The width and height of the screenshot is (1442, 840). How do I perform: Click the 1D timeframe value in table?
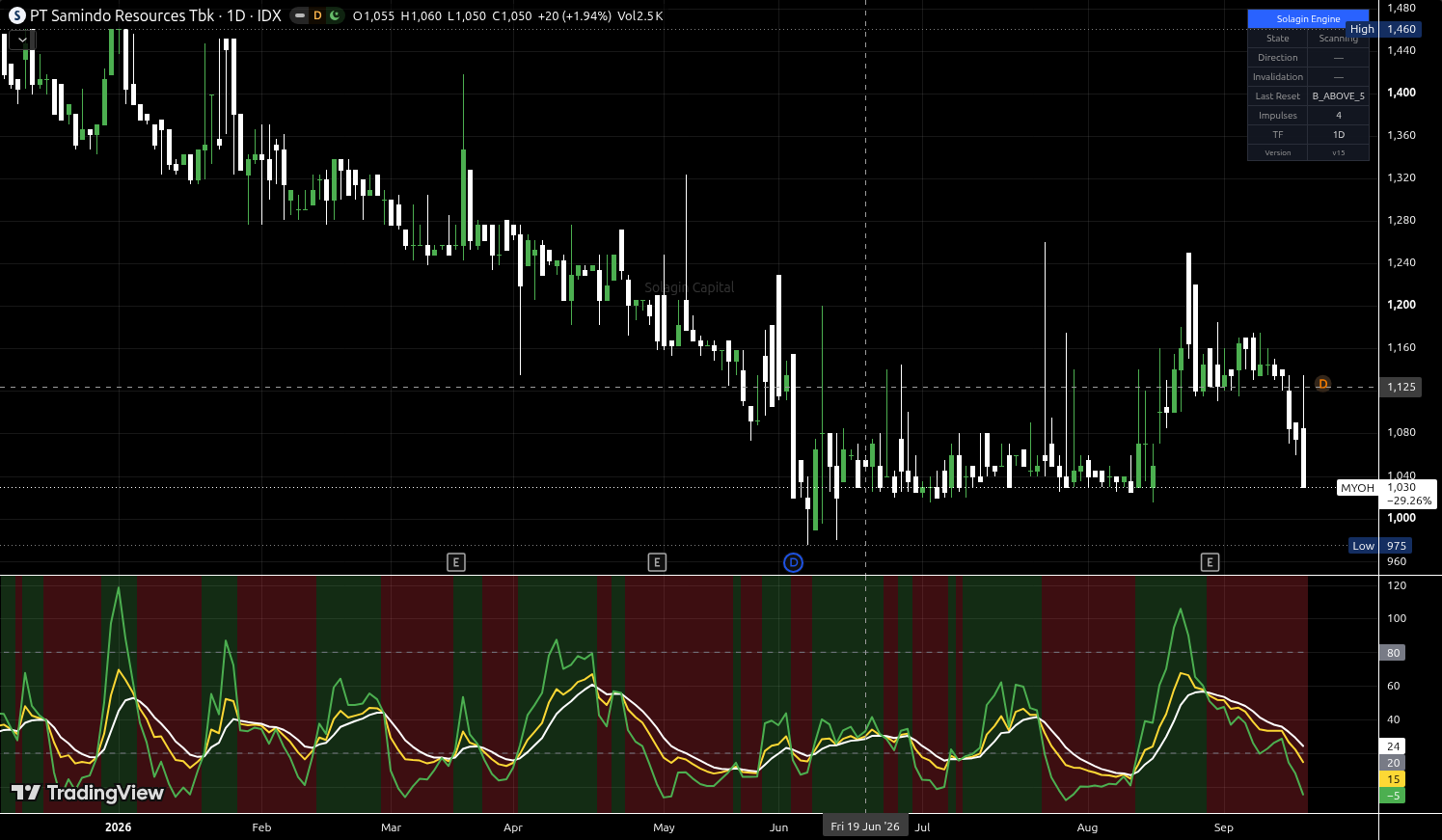[x=1338, y=135]
